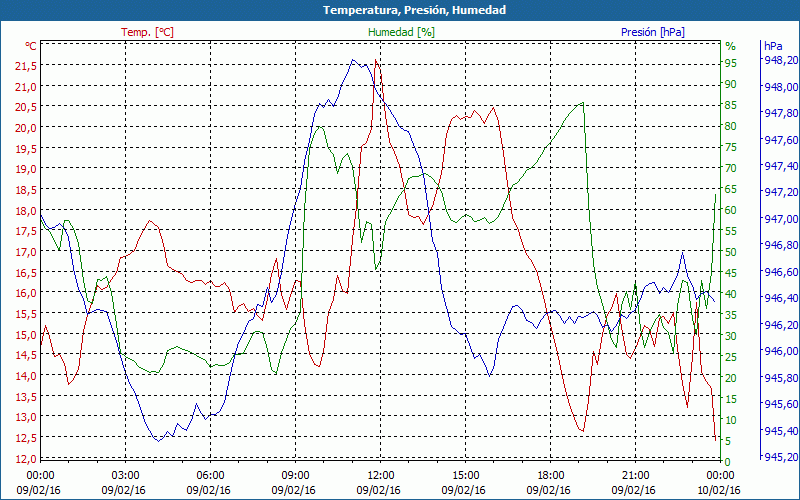
Task: Click the 12,0 temperature axis value
Action: coord(27,458)
